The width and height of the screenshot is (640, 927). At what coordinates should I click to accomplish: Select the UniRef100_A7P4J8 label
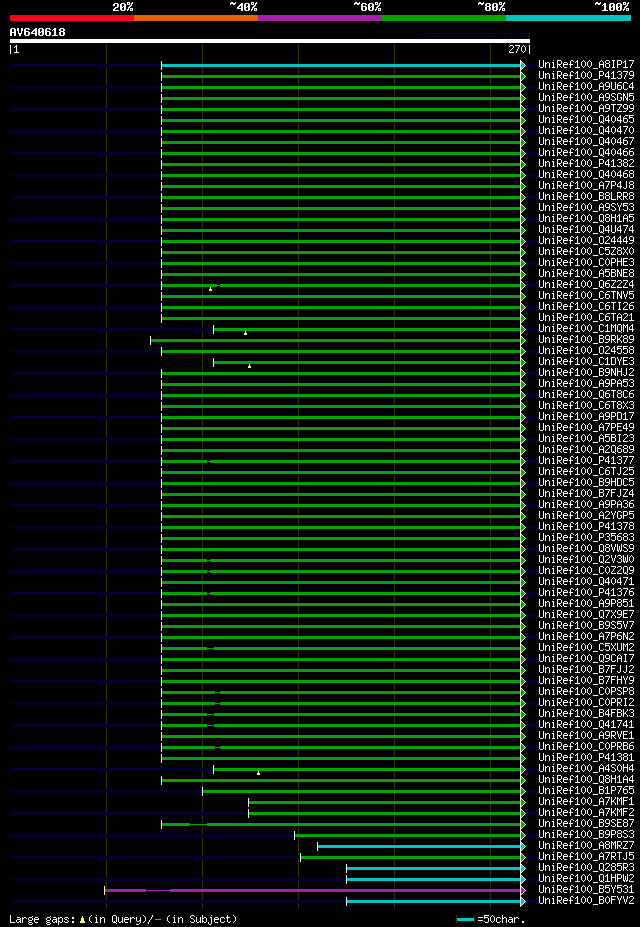point(586,186)
